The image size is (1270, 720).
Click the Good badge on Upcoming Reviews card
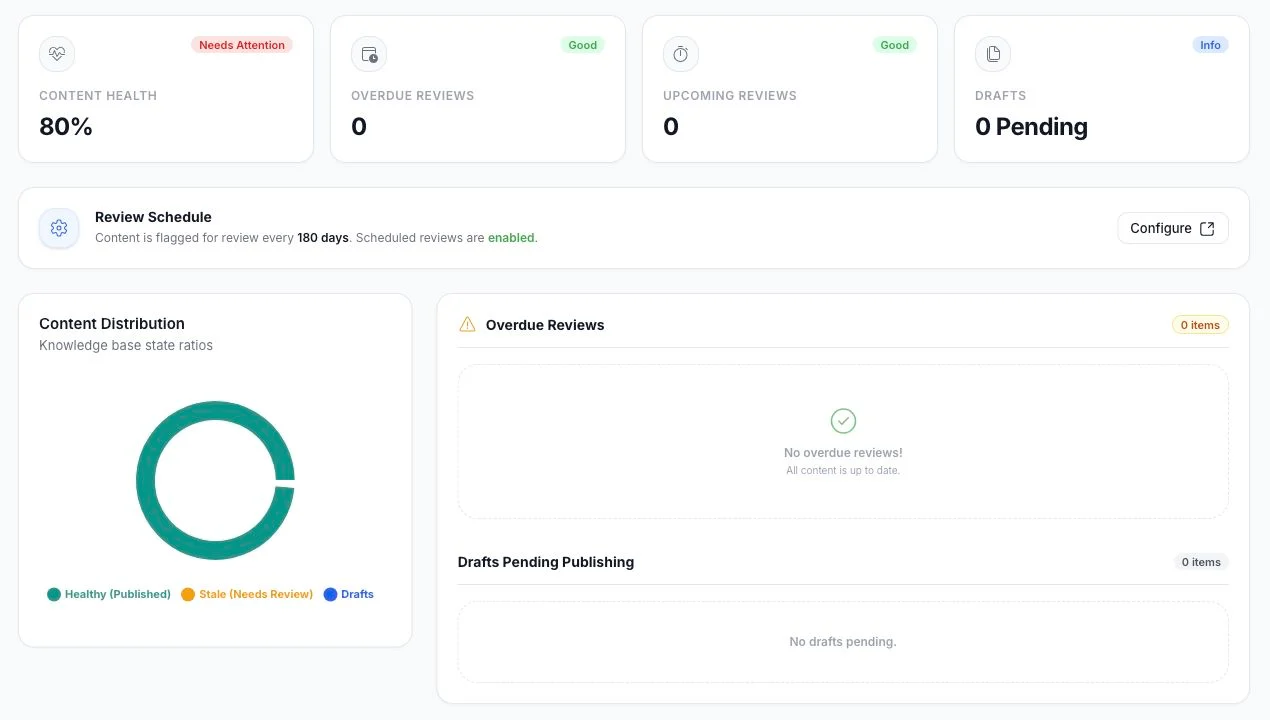click(895, 45)
